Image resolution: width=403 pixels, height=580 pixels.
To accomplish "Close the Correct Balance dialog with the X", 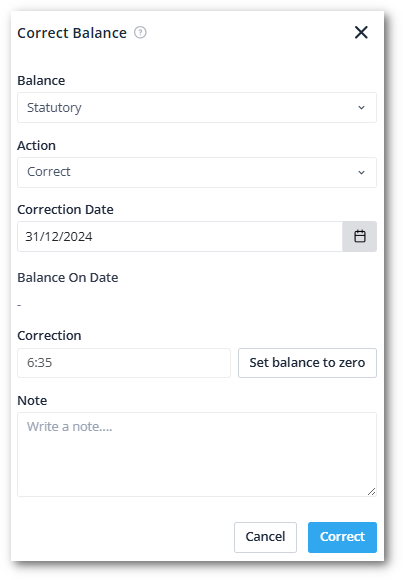I will (x=361, y=33).
